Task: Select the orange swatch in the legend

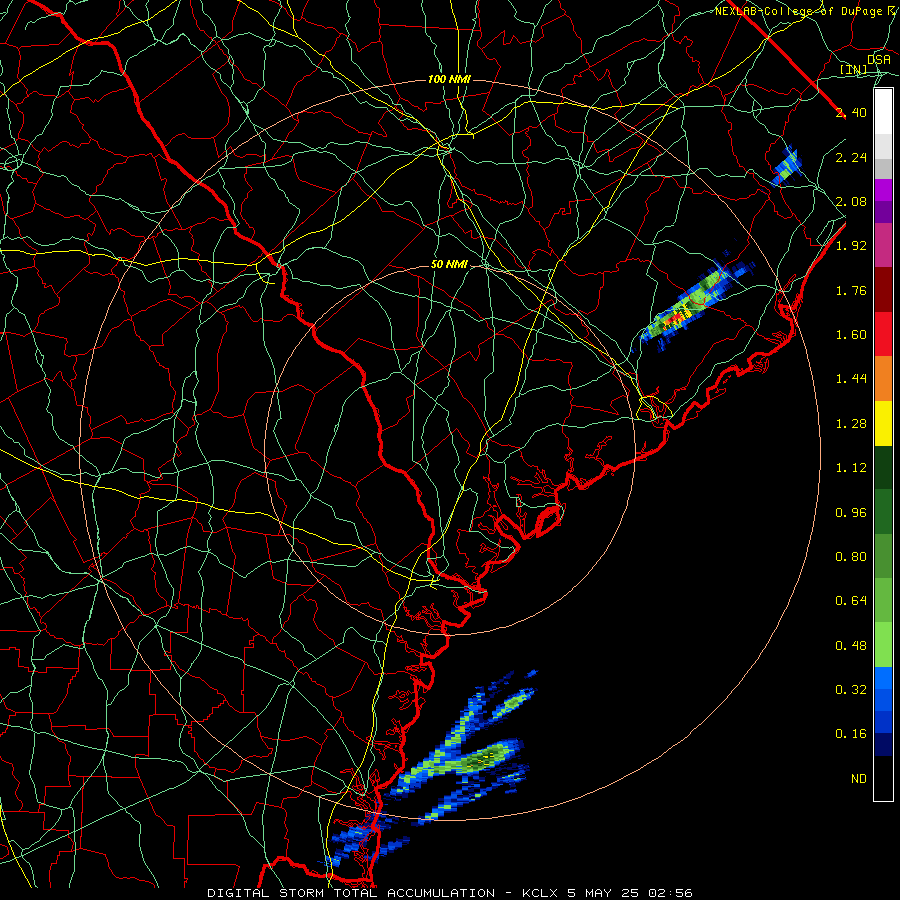Action: click(883, 379)
